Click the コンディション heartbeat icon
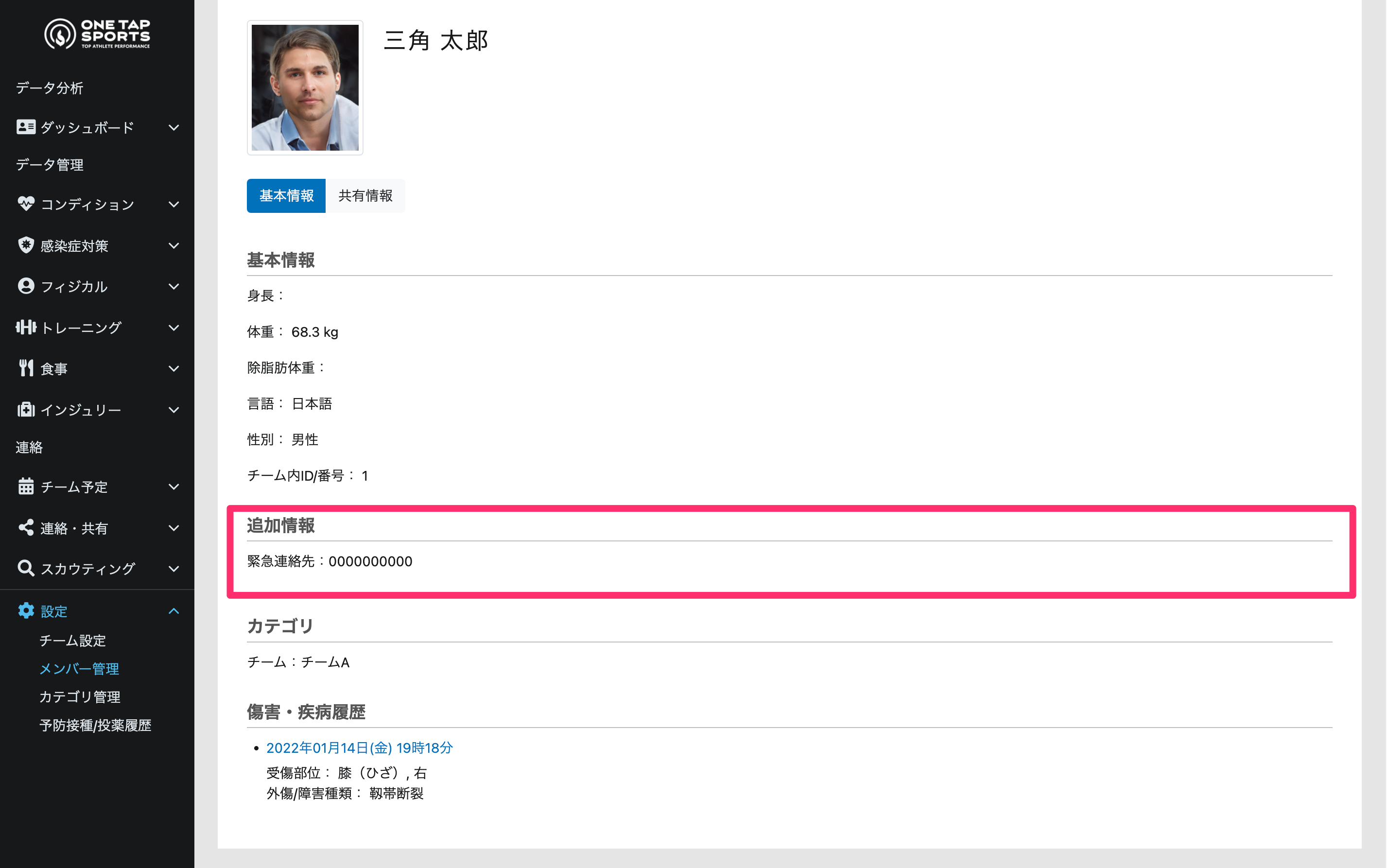 (x=26, y=204)
